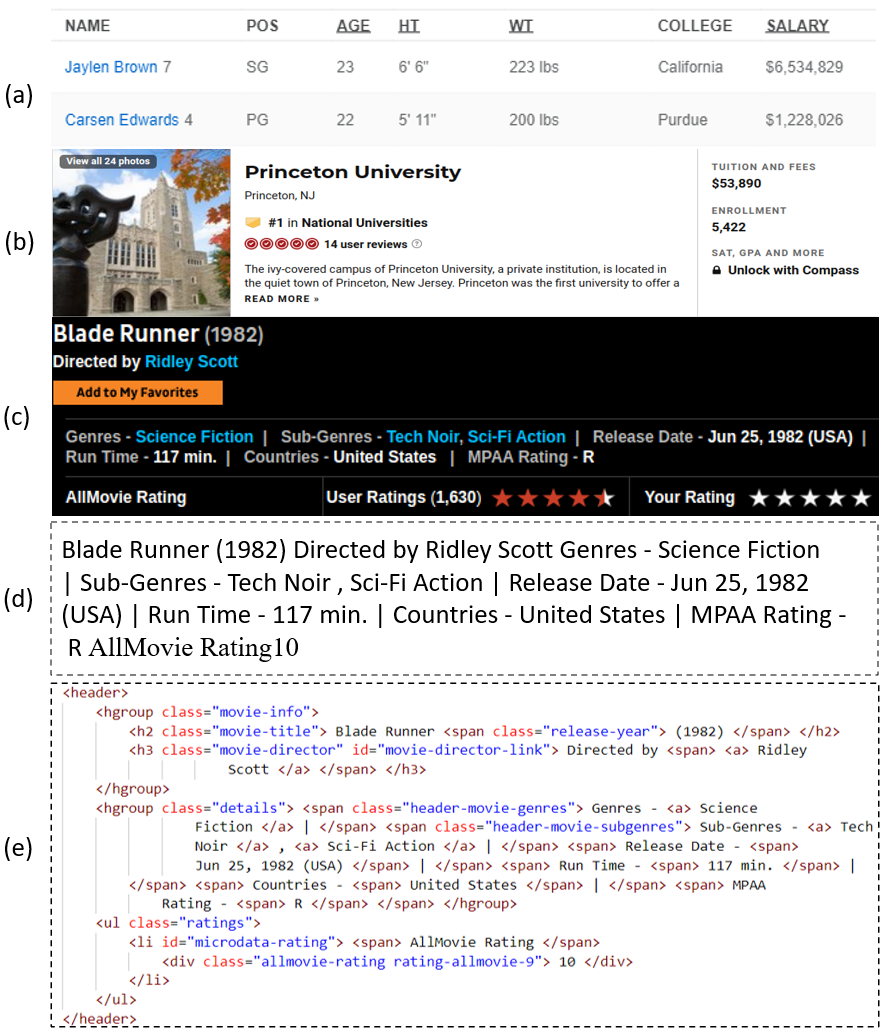The image size is (887, 1035).
Task: Click the Blade Runner movie title
Action: [126, 334]
